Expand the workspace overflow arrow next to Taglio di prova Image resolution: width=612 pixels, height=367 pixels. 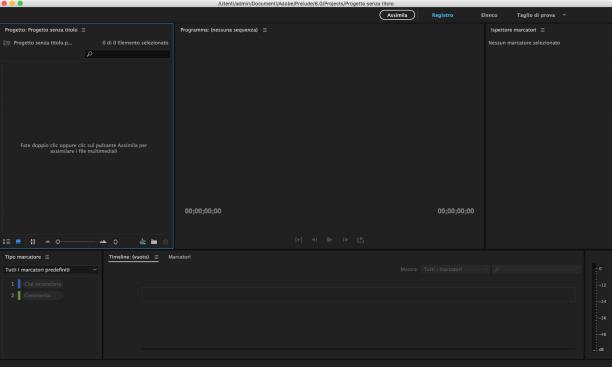564,15
